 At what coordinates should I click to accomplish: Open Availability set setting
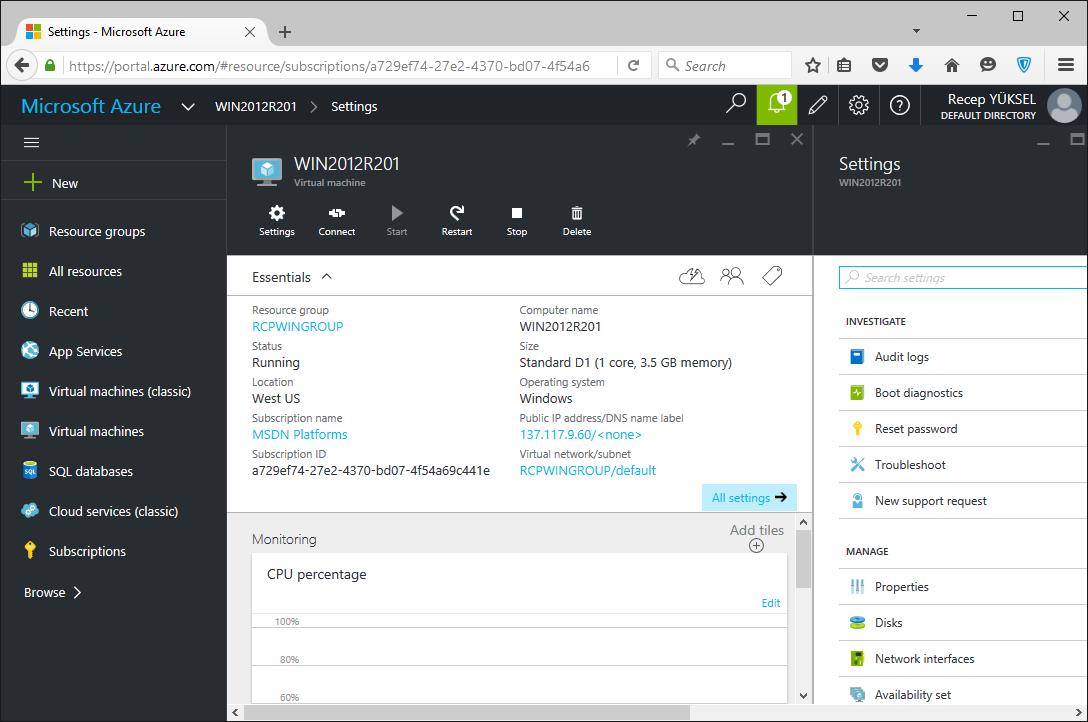[962, 694]
